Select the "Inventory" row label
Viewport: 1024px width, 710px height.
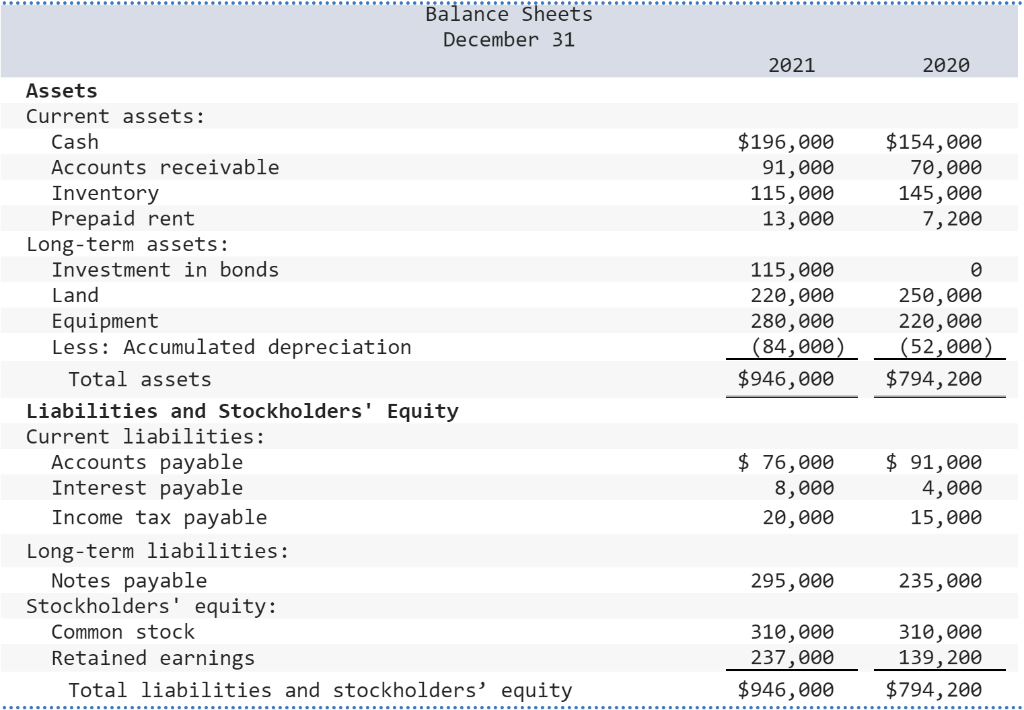pyautogui.click(x=105, y=193)
